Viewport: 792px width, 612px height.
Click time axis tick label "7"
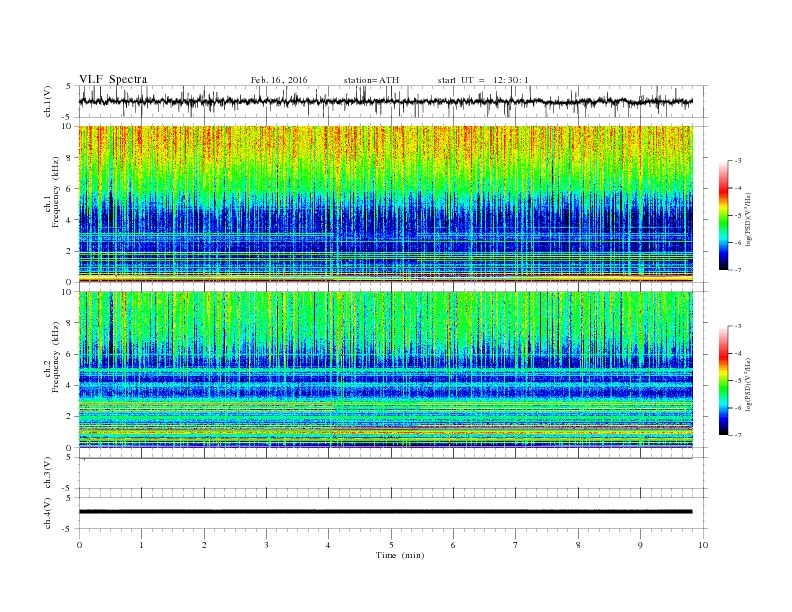tap(516, 545)
